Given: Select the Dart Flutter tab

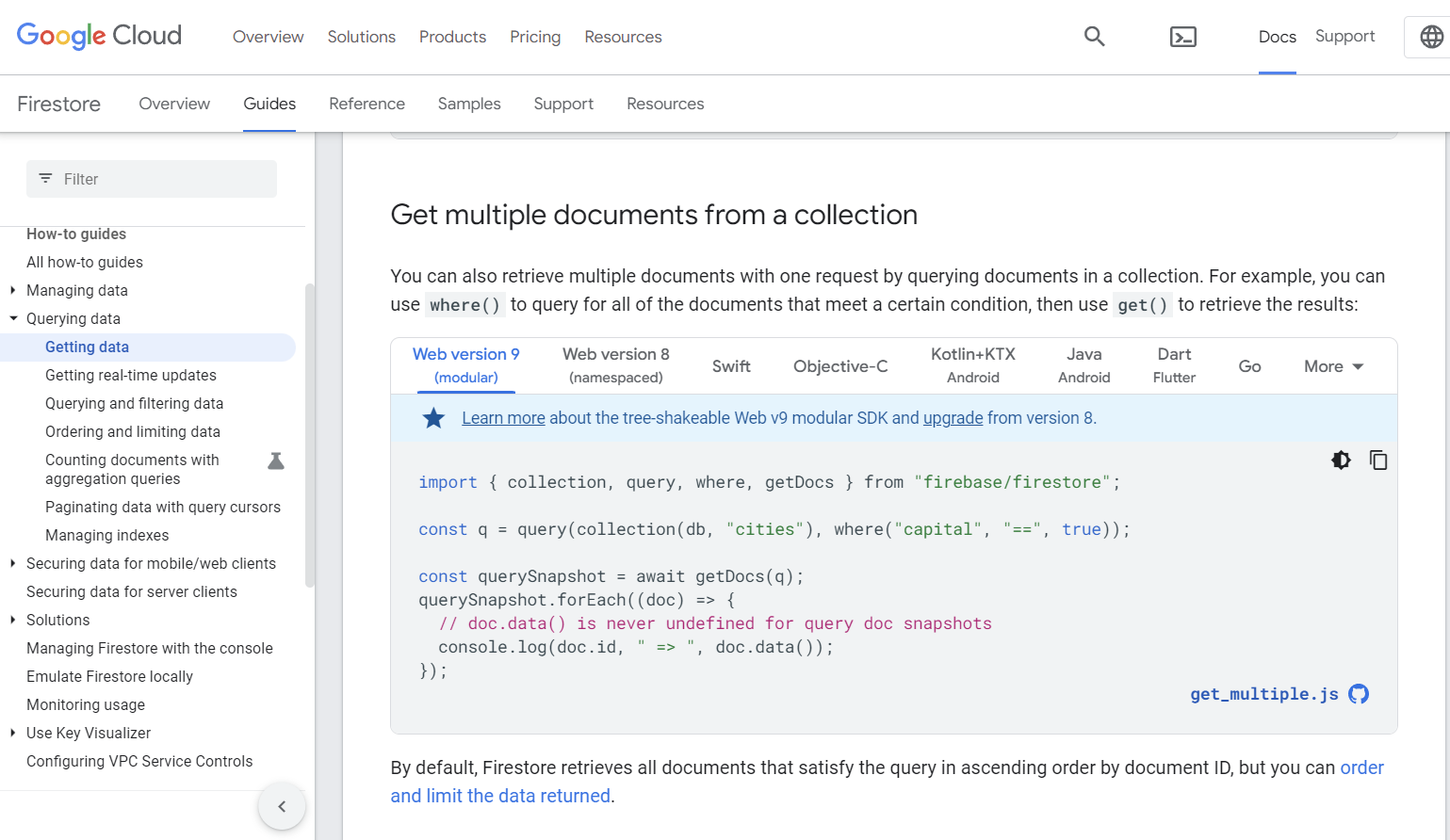Looking at the screenshot, I should click(1174, 365).
